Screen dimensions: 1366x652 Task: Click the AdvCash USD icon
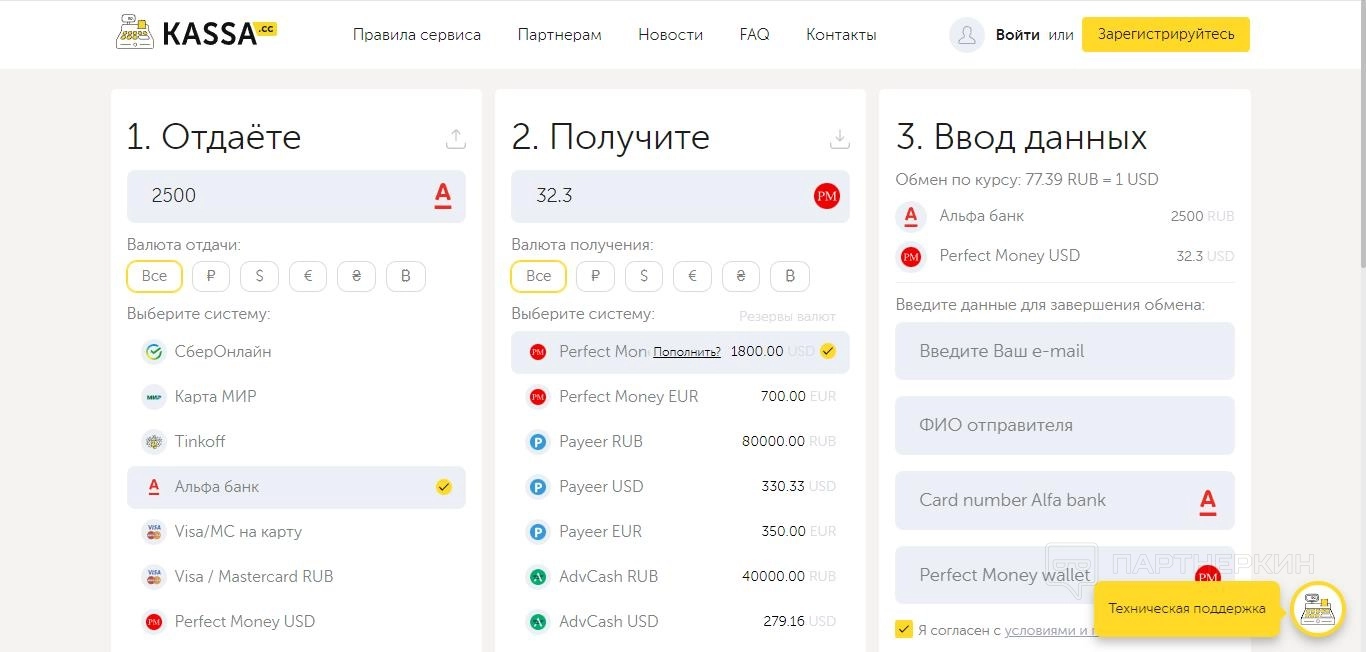click(x=538, y=622)
